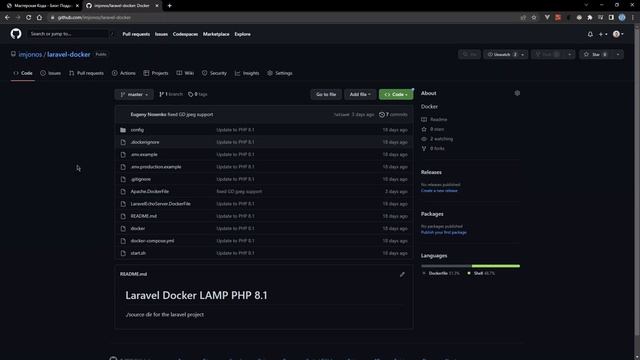This screenshot has width=640, height=360.
Task: Select the Insights tab
Action: 247,73
